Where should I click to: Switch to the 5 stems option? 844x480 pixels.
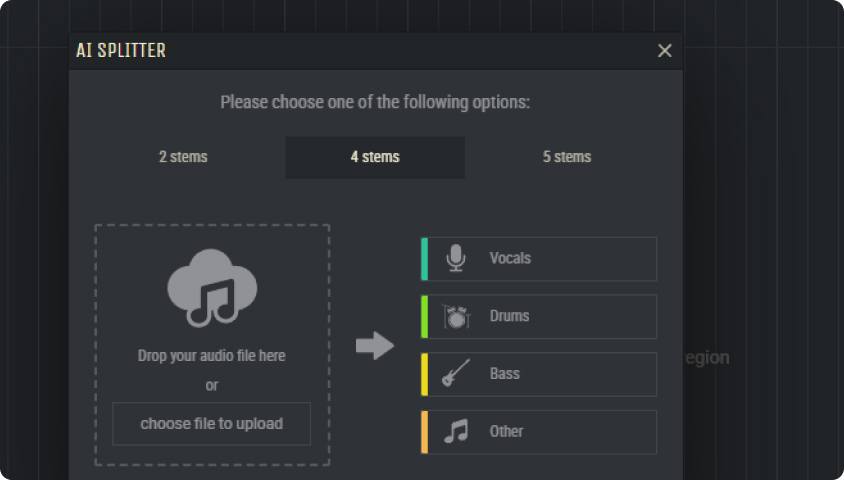[567, 157]
